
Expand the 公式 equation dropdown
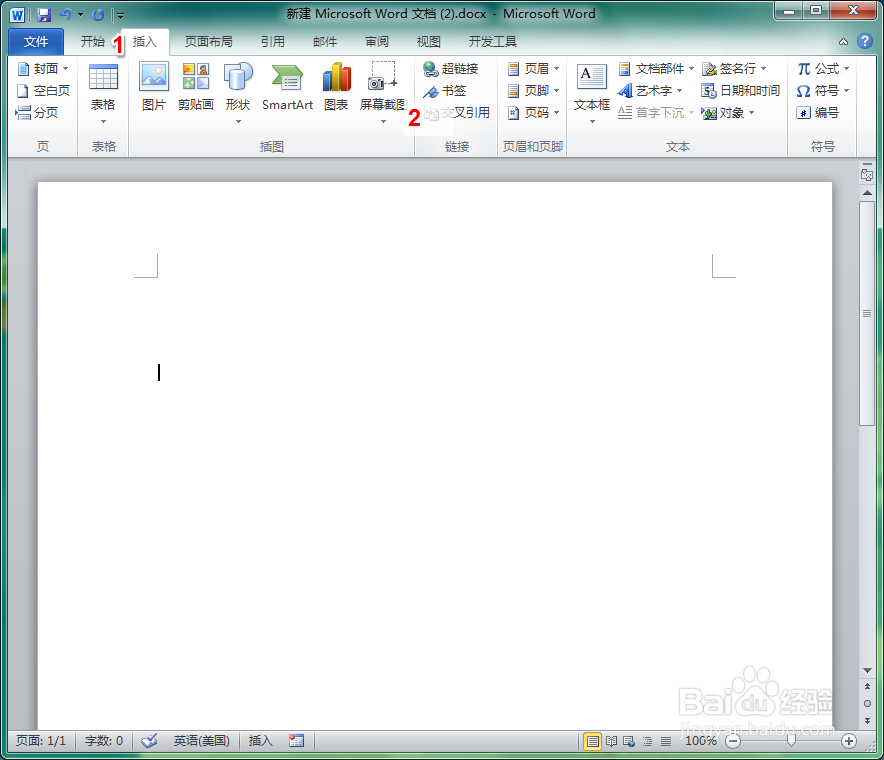(x=846, y=69)
